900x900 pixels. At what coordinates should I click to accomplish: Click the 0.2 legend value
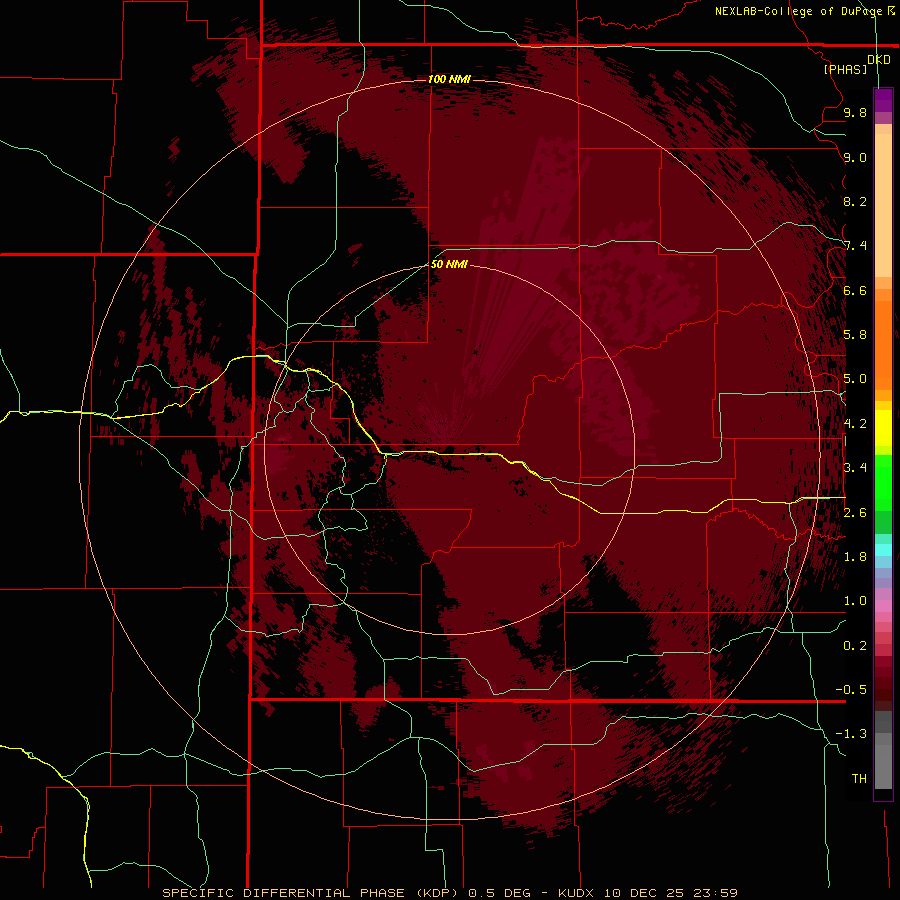click(855, 646)
